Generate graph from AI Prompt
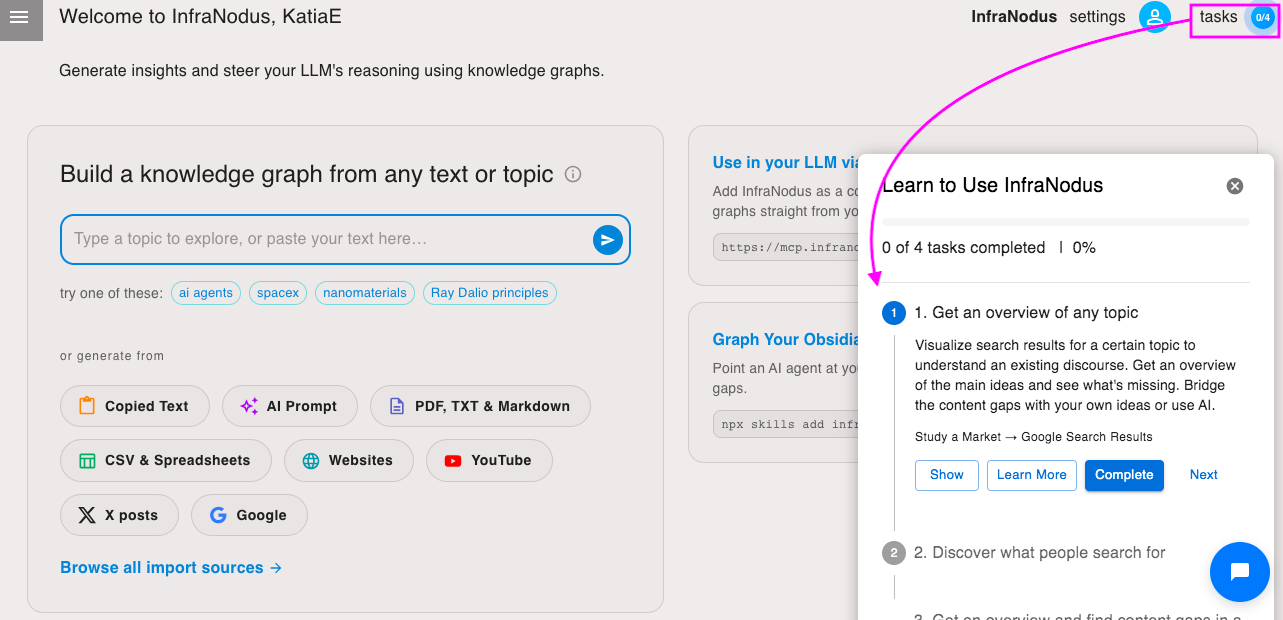The image size is (1283, 620). (290, 406)
